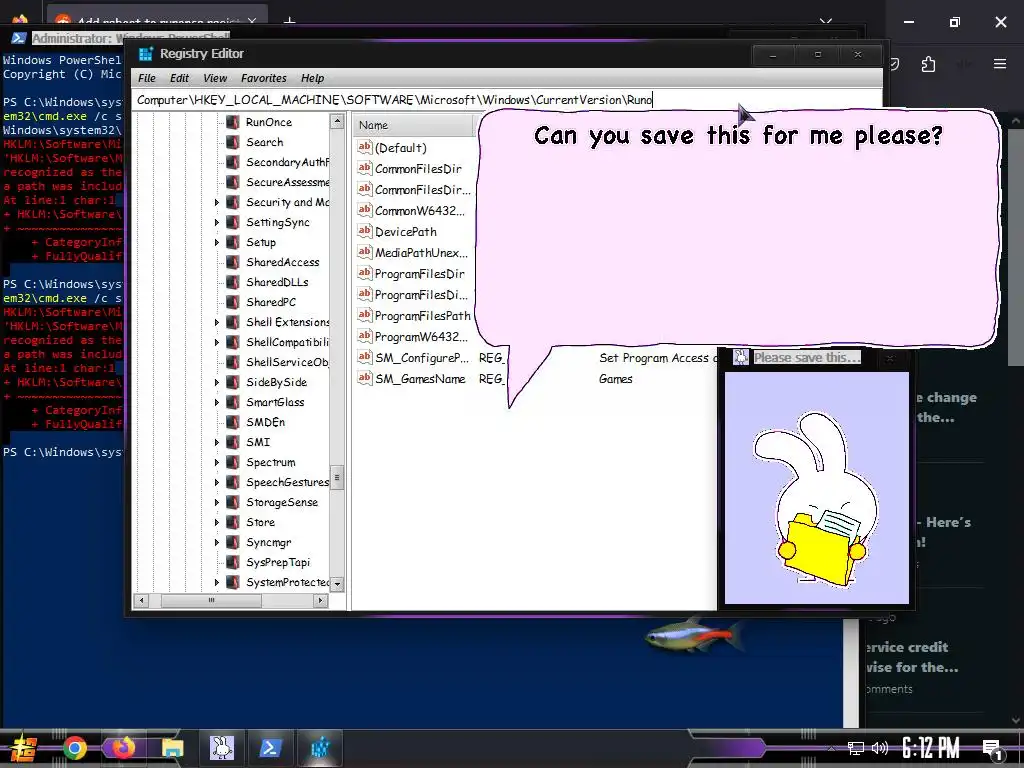This screenshot has height=768, width=1024.
Task: Select the SystemProtected key in tree
Action: coord(287,583)
